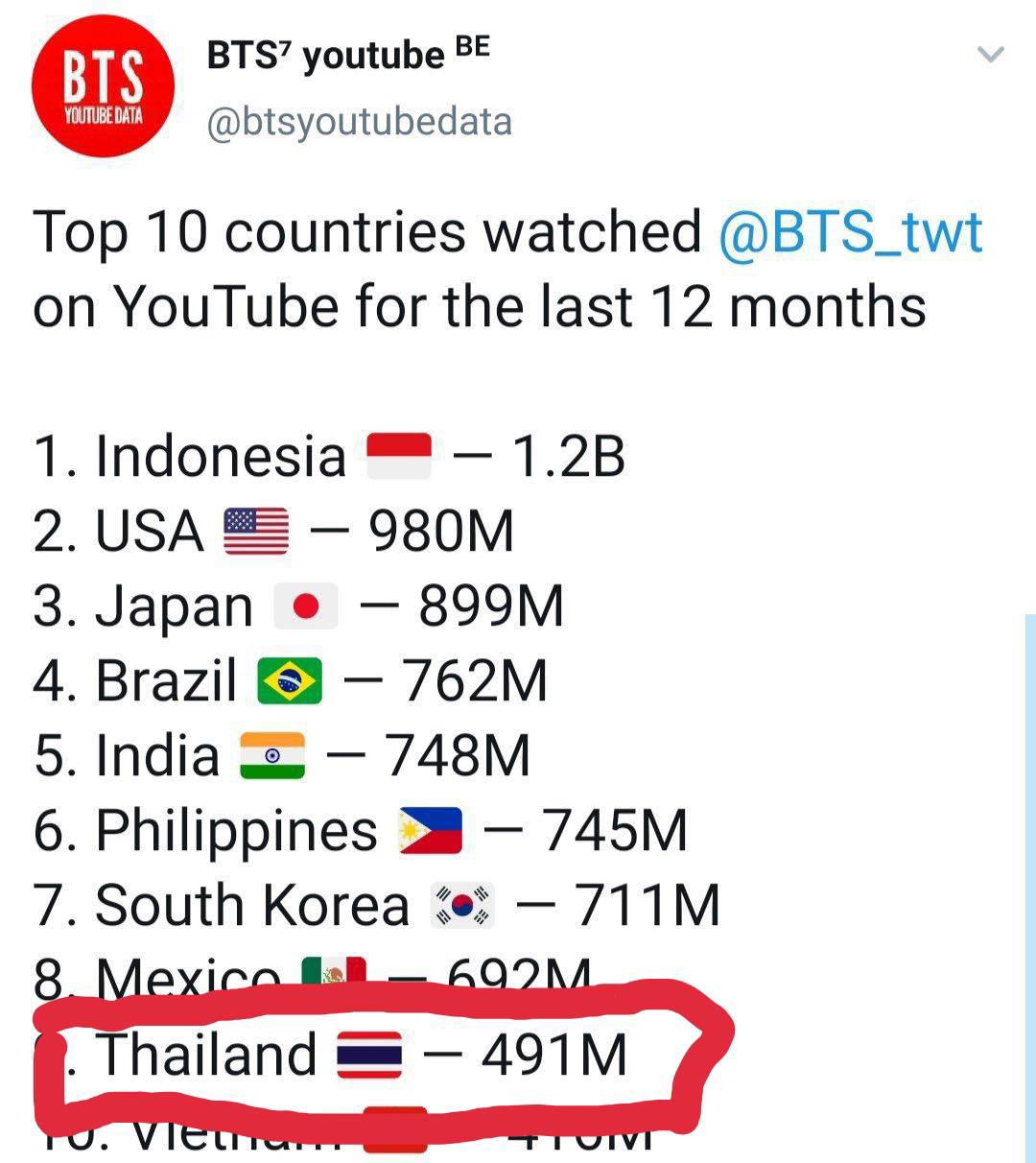Click the Philippines flag emoji

[x=431, y=831]
